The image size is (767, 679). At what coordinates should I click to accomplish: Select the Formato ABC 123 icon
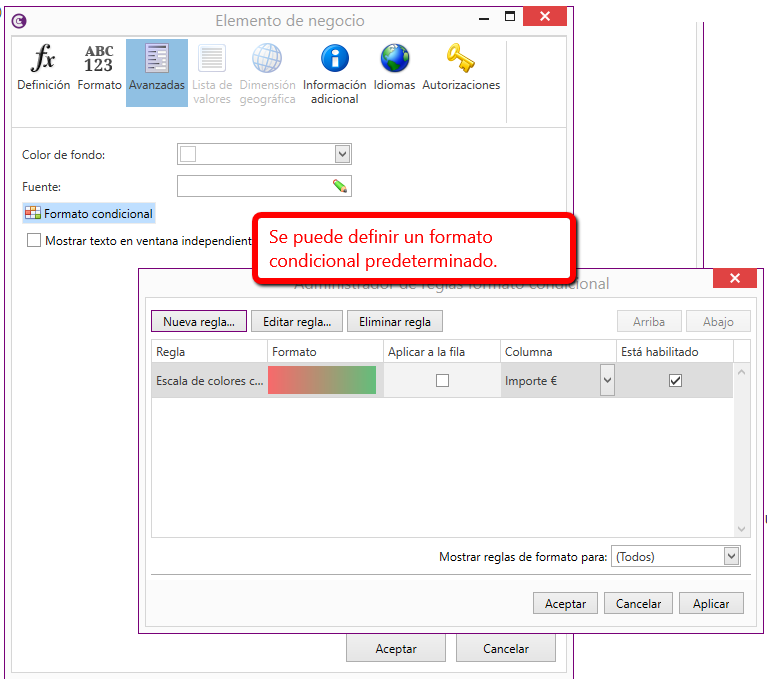pos(99,60)
